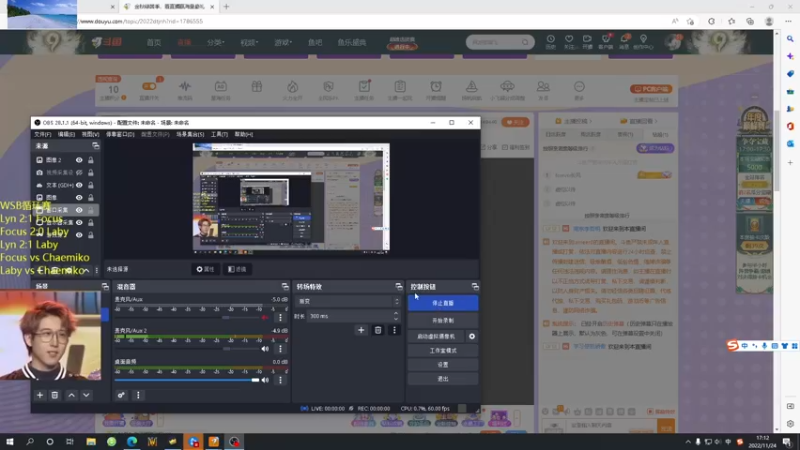Image resolution: width=800 pixels, height=450 pixels.
Task: Open a new browser tab
Action: pyautogui.click(x=227, y=7)
